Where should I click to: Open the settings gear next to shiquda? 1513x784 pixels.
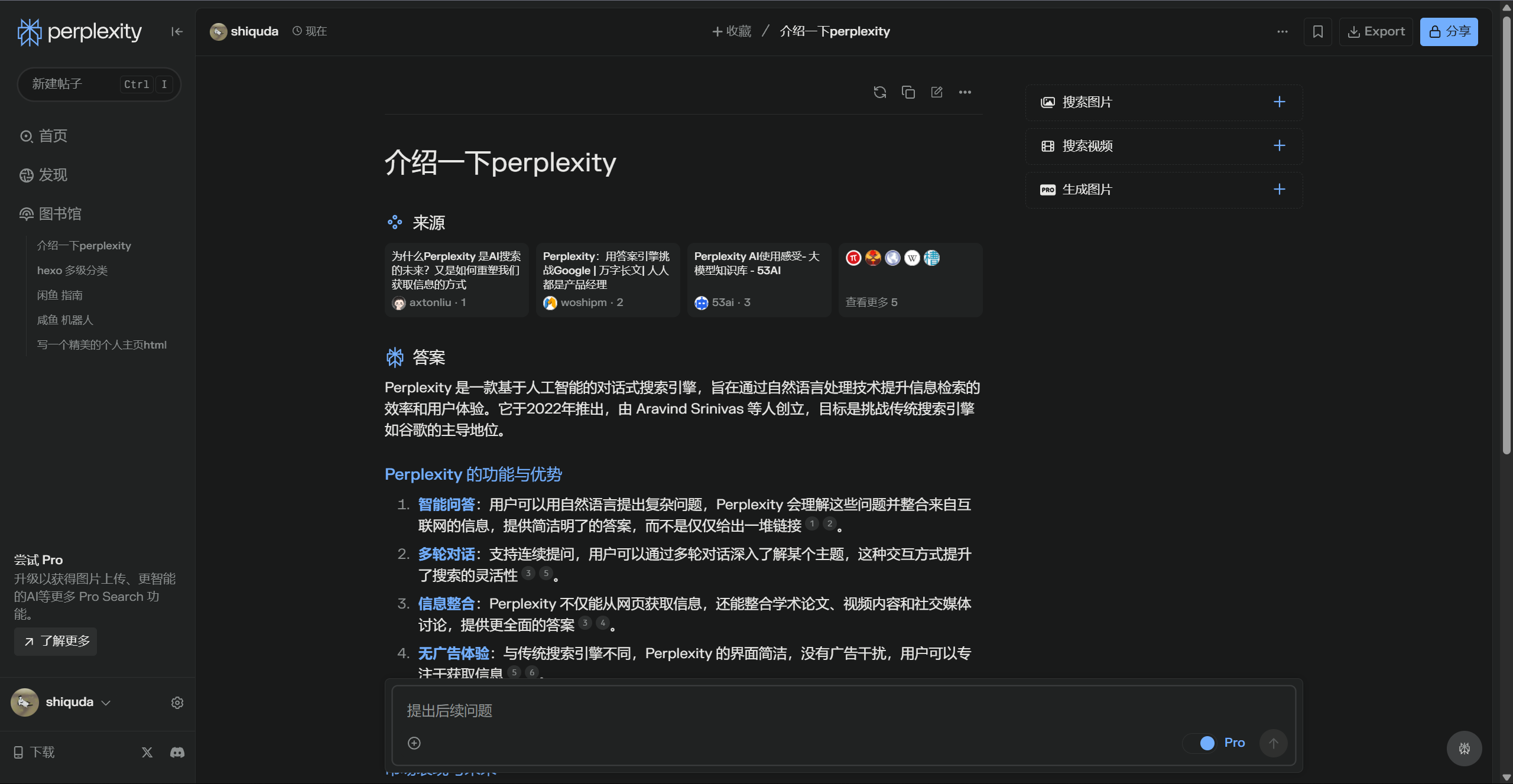click(x=177, y=702)
